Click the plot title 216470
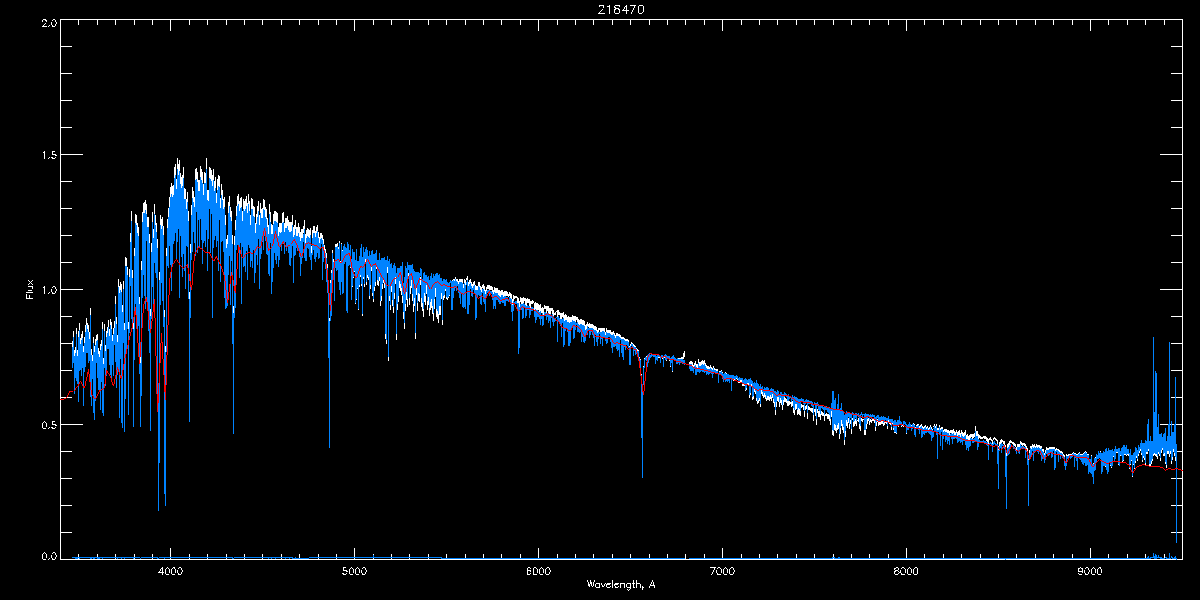 click(620, 9)
